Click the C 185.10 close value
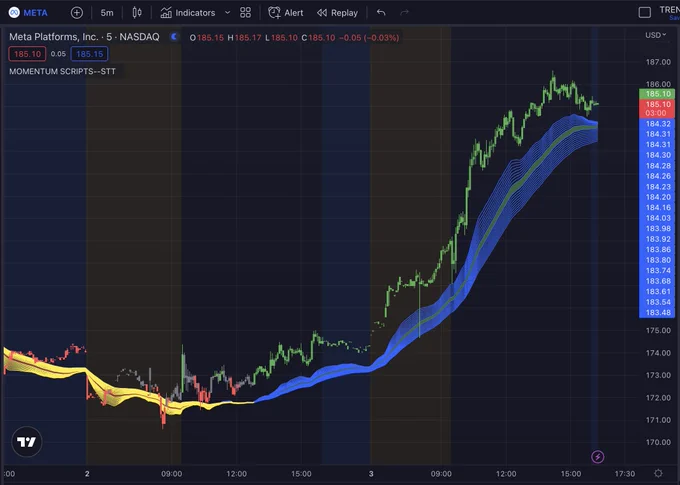This screenshot has height=485, width=680. (318, 38)
